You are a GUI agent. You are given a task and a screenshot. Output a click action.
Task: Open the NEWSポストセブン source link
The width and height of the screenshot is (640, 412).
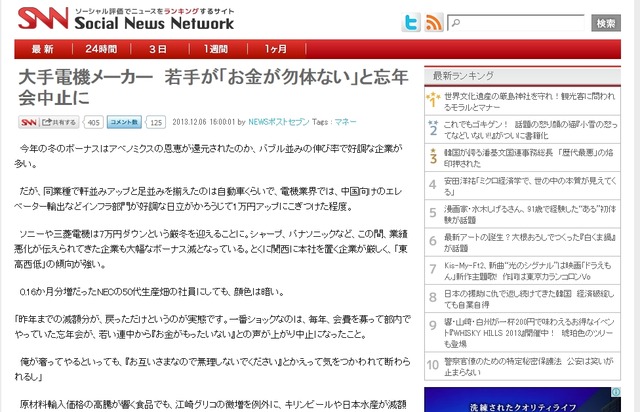point(279,122)
